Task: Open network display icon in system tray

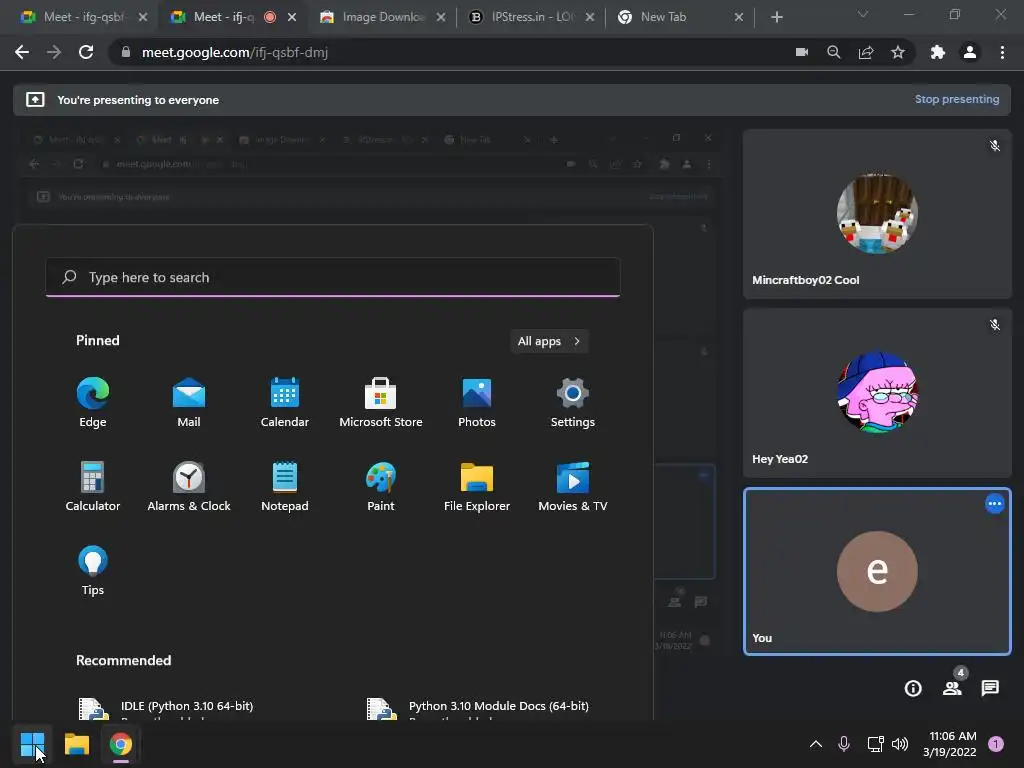Action: pyautogui.click(x=875, y=743)
